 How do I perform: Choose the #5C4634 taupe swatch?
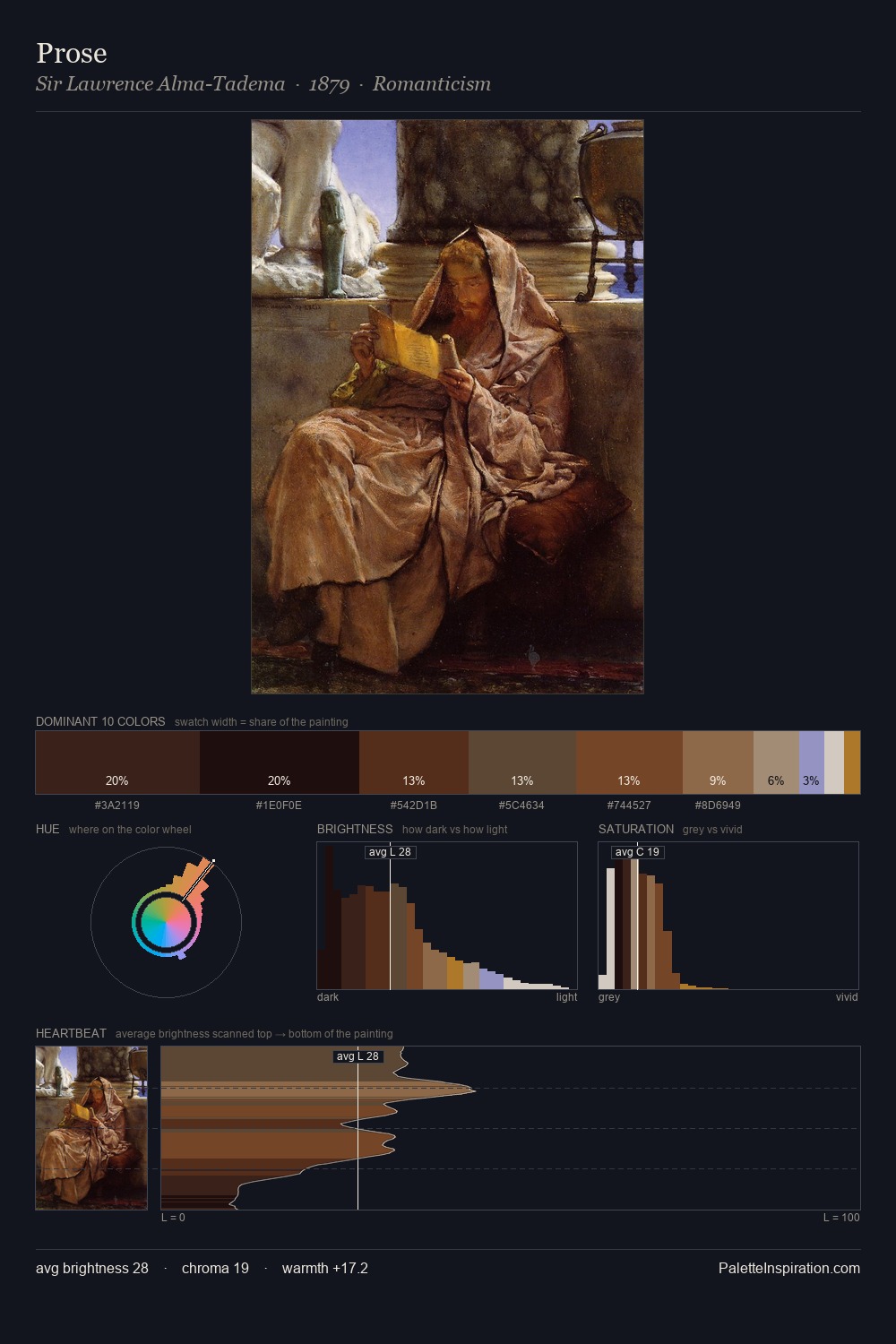tap(522, 762)
